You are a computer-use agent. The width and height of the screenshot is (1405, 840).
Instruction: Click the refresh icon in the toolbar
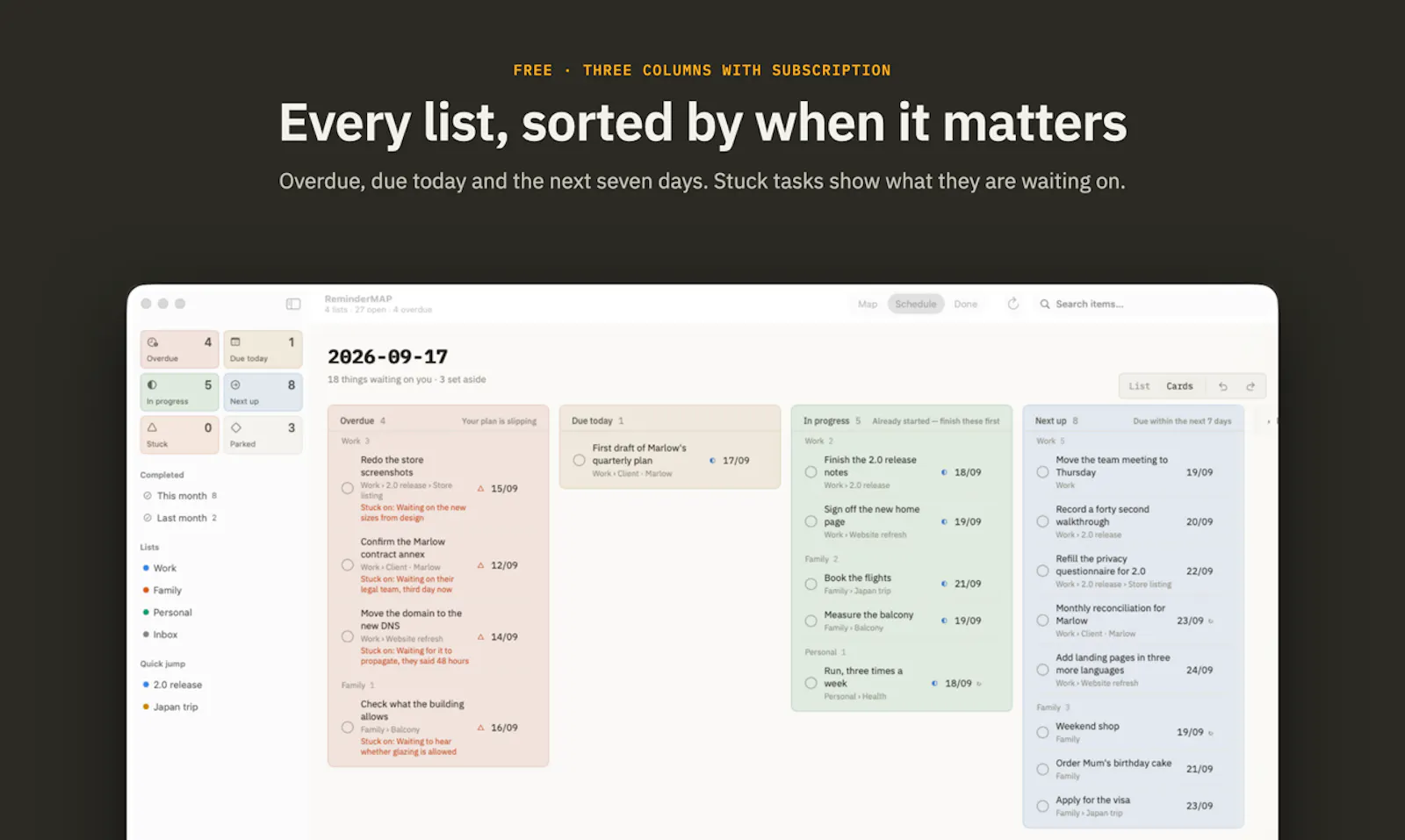coord(1012,304)
